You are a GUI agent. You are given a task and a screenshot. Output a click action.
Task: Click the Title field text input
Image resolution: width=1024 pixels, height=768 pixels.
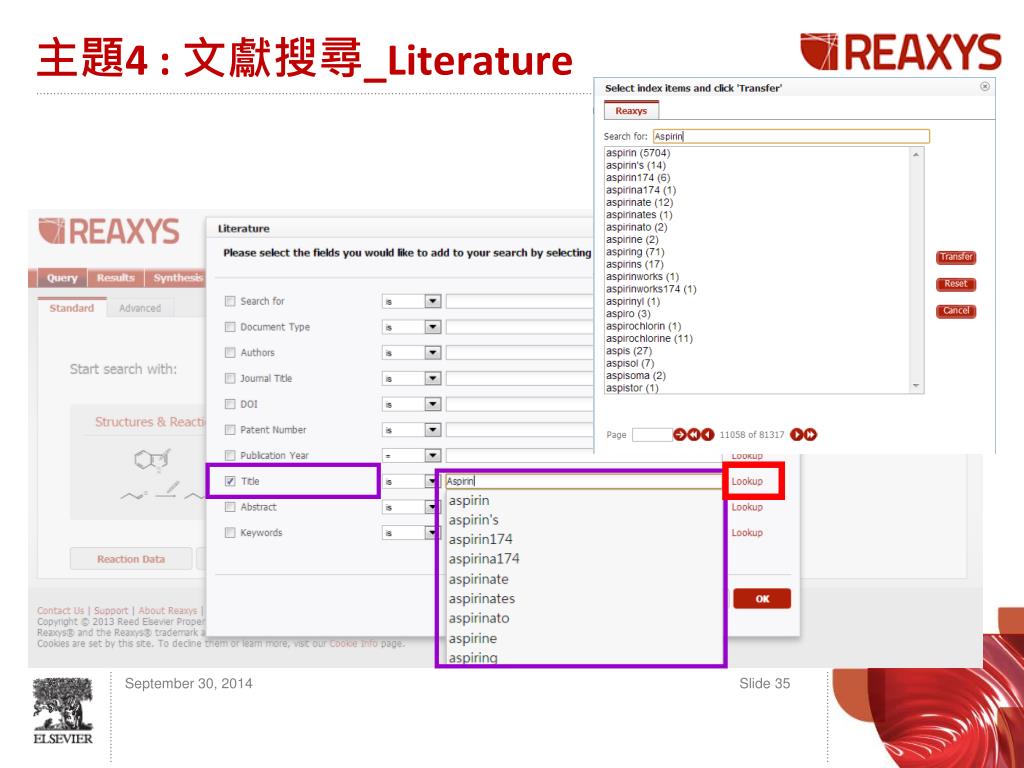pyautogui.click(x=583, y=481)
